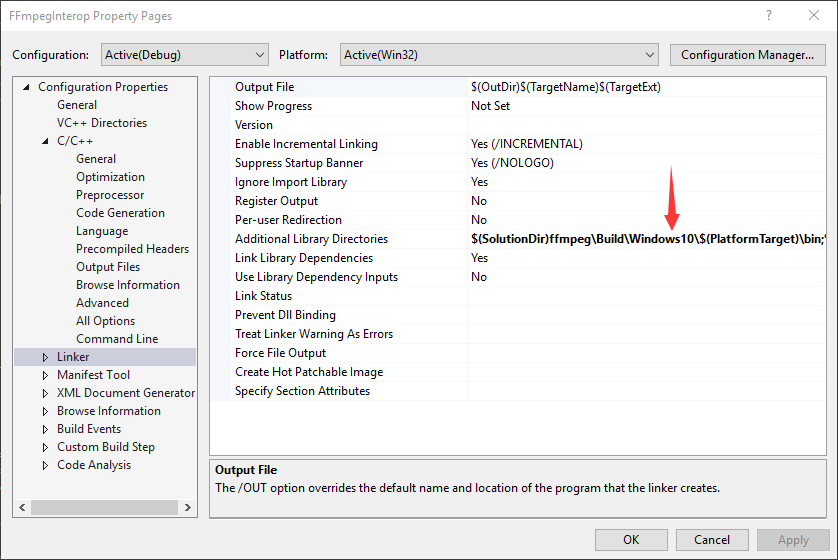Expand the Manifest Tool node
Screen dimensions: 838x560
click(45, 375)
